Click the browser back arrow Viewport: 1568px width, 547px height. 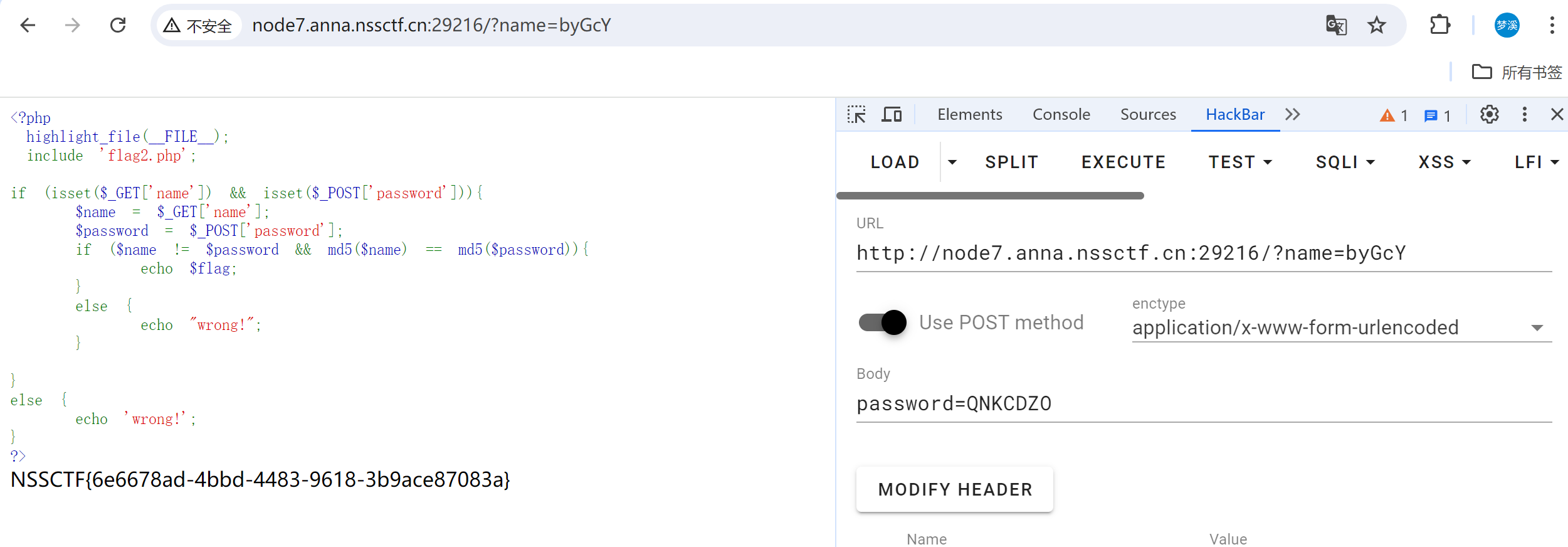[28, 25]
